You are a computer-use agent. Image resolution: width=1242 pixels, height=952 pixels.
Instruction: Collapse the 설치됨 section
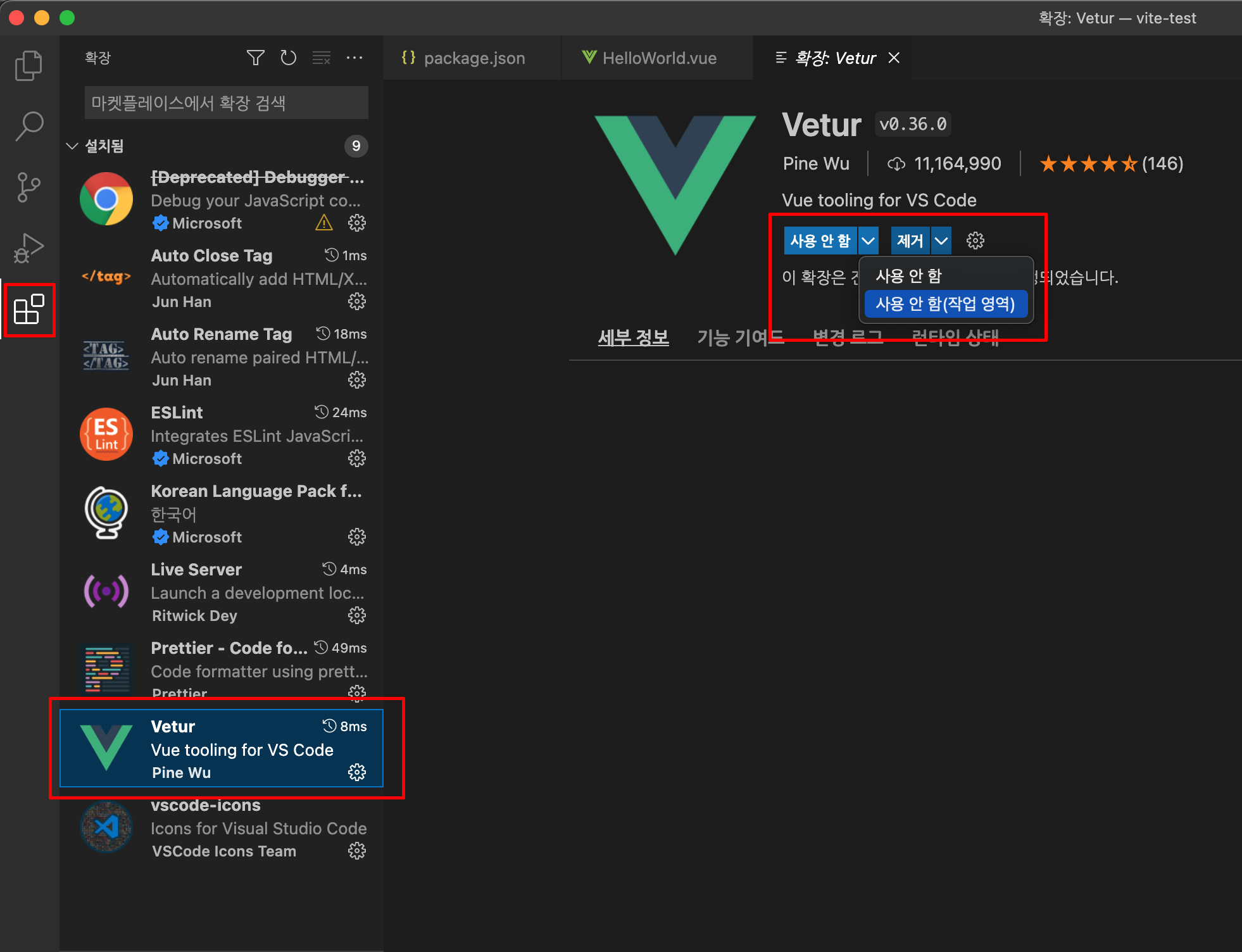point(72,146)
